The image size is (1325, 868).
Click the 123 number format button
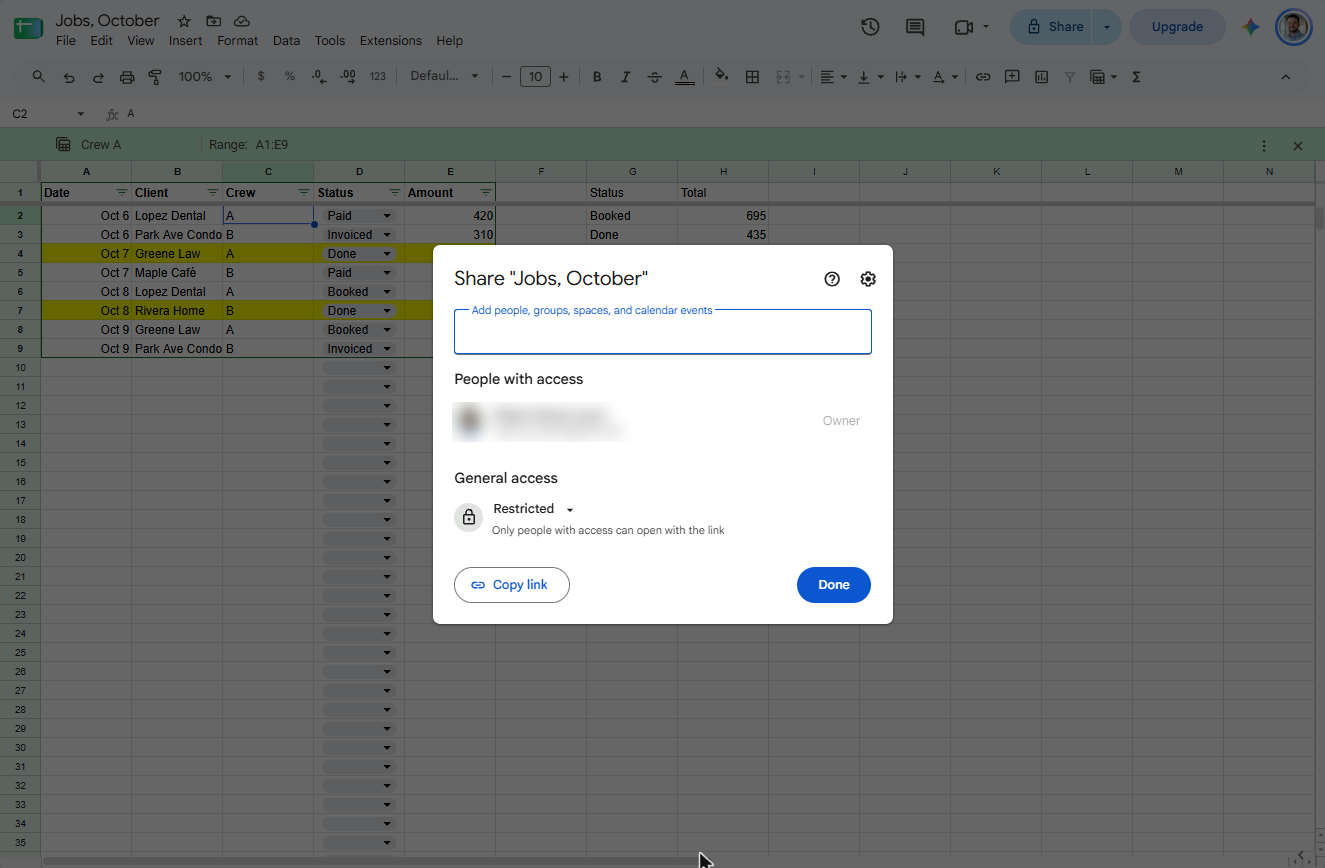(x=378, y=77)
